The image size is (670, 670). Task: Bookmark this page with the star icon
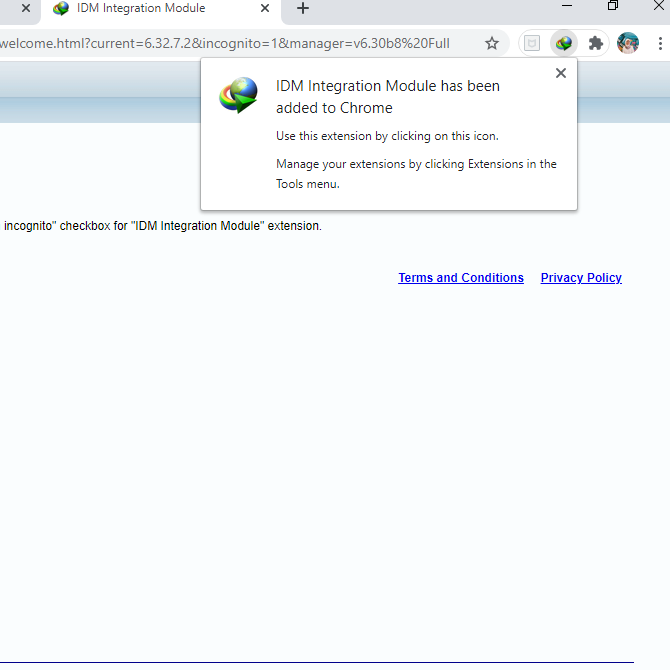click(492, 43)
